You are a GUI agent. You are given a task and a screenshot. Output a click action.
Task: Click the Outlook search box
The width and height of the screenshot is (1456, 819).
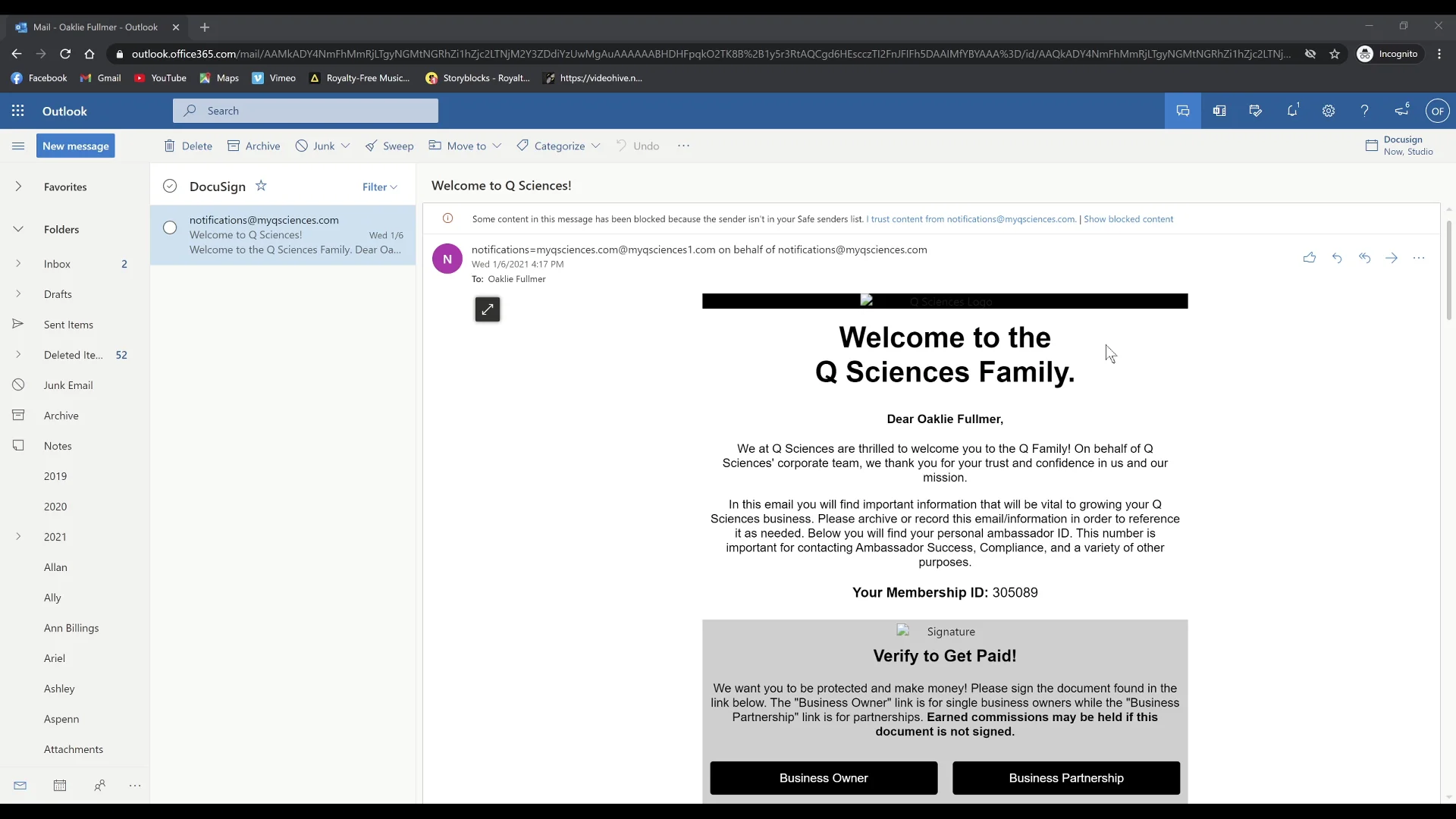tap(306, 111)
